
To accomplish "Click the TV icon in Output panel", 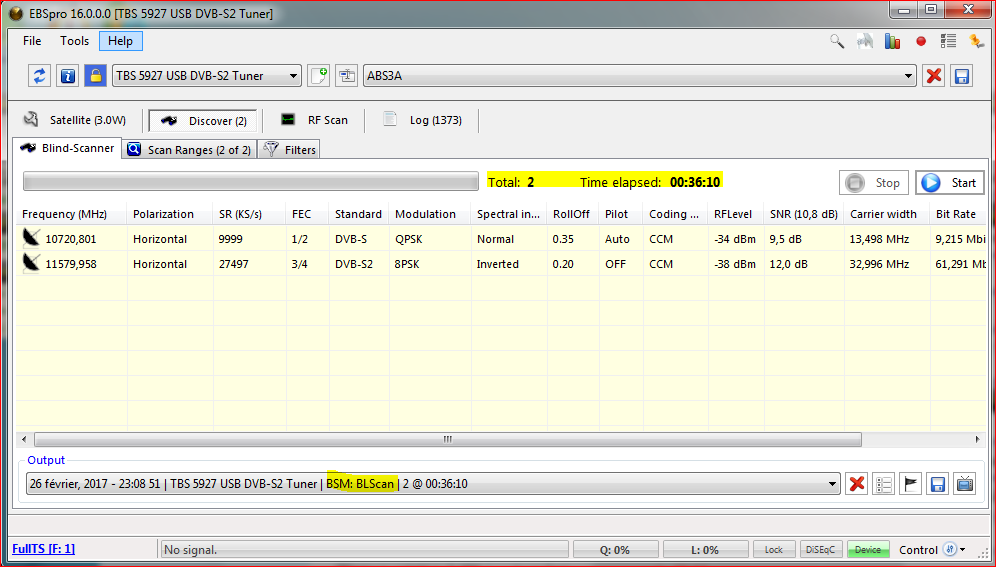I will click(x=964, y=484).
